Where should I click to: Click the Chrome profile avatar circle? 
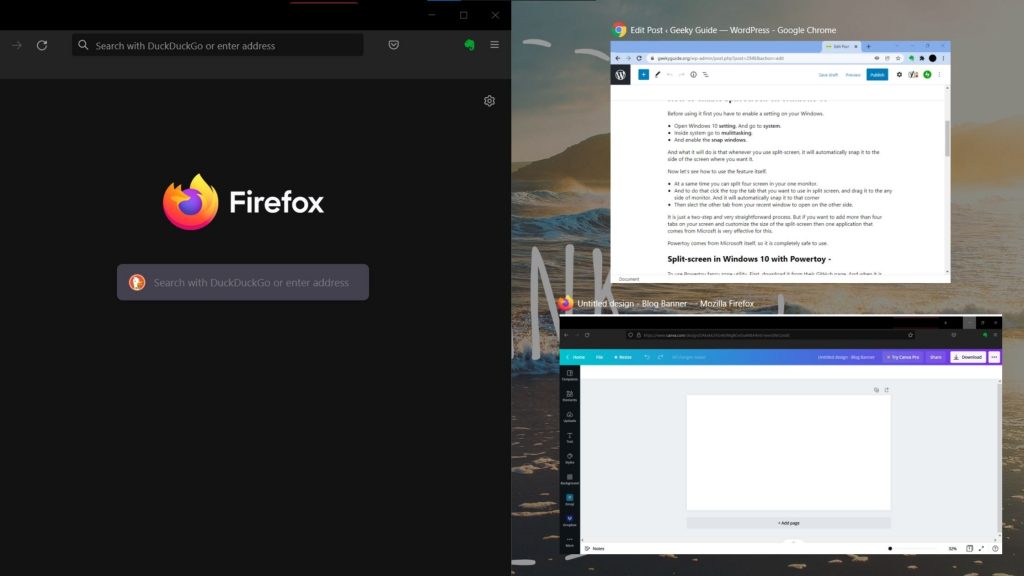click(x=933, y=58)
